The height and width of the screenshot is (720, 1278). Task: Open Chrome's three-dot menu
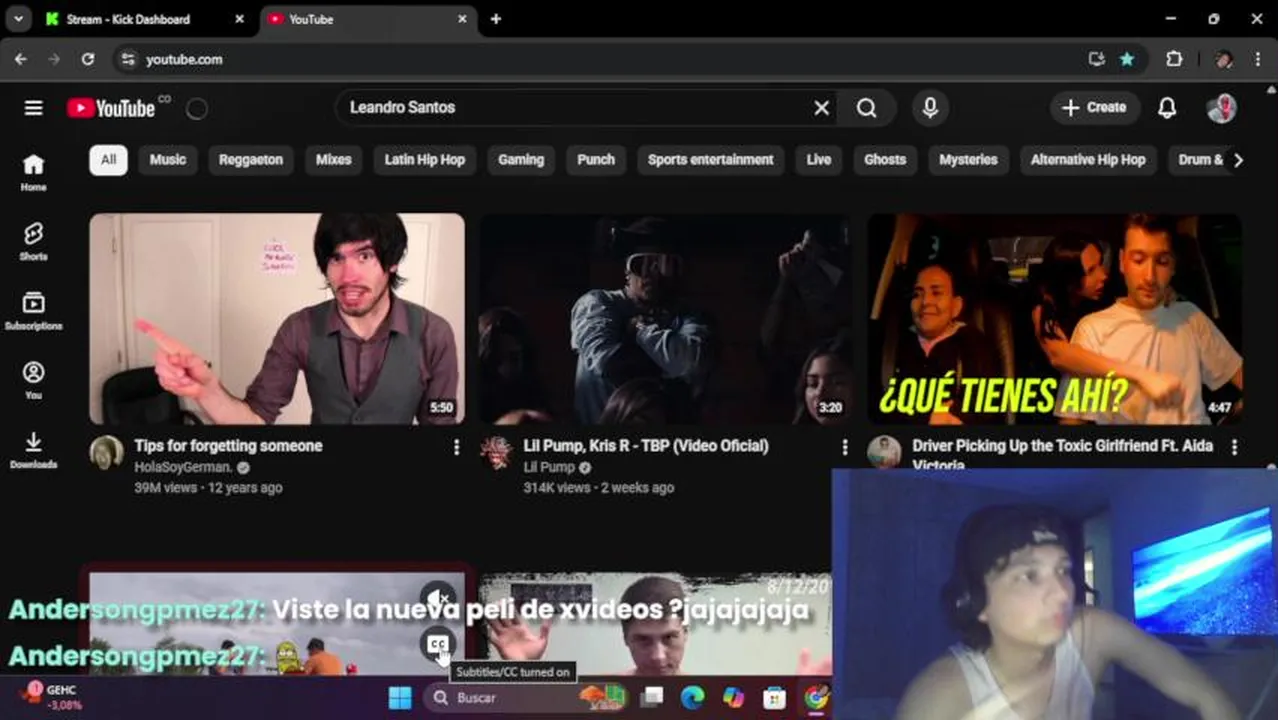tap(1257, 59)
